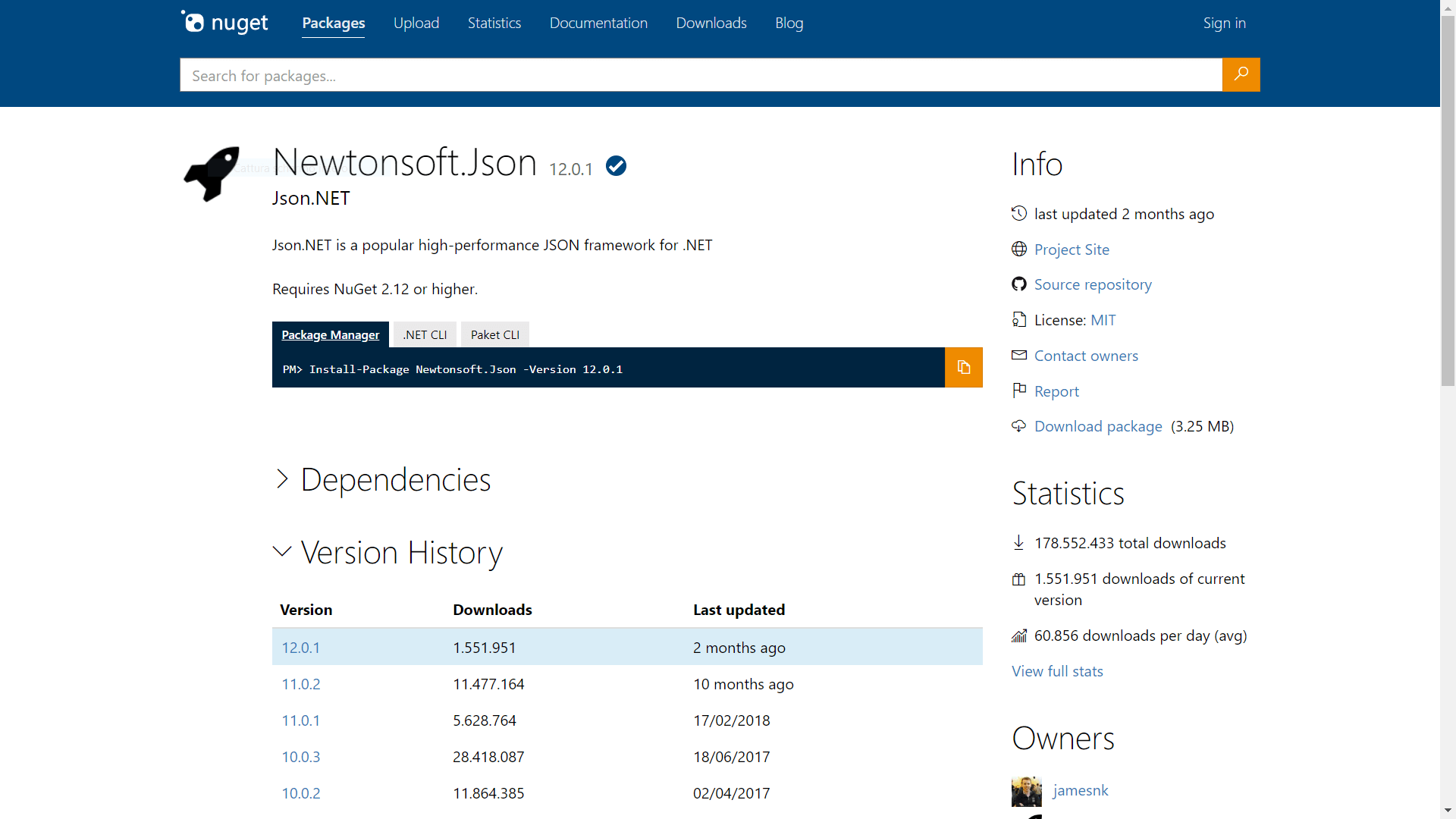Expand the Dependencies section
The image size is (1456, 819).
coord(382,479)
